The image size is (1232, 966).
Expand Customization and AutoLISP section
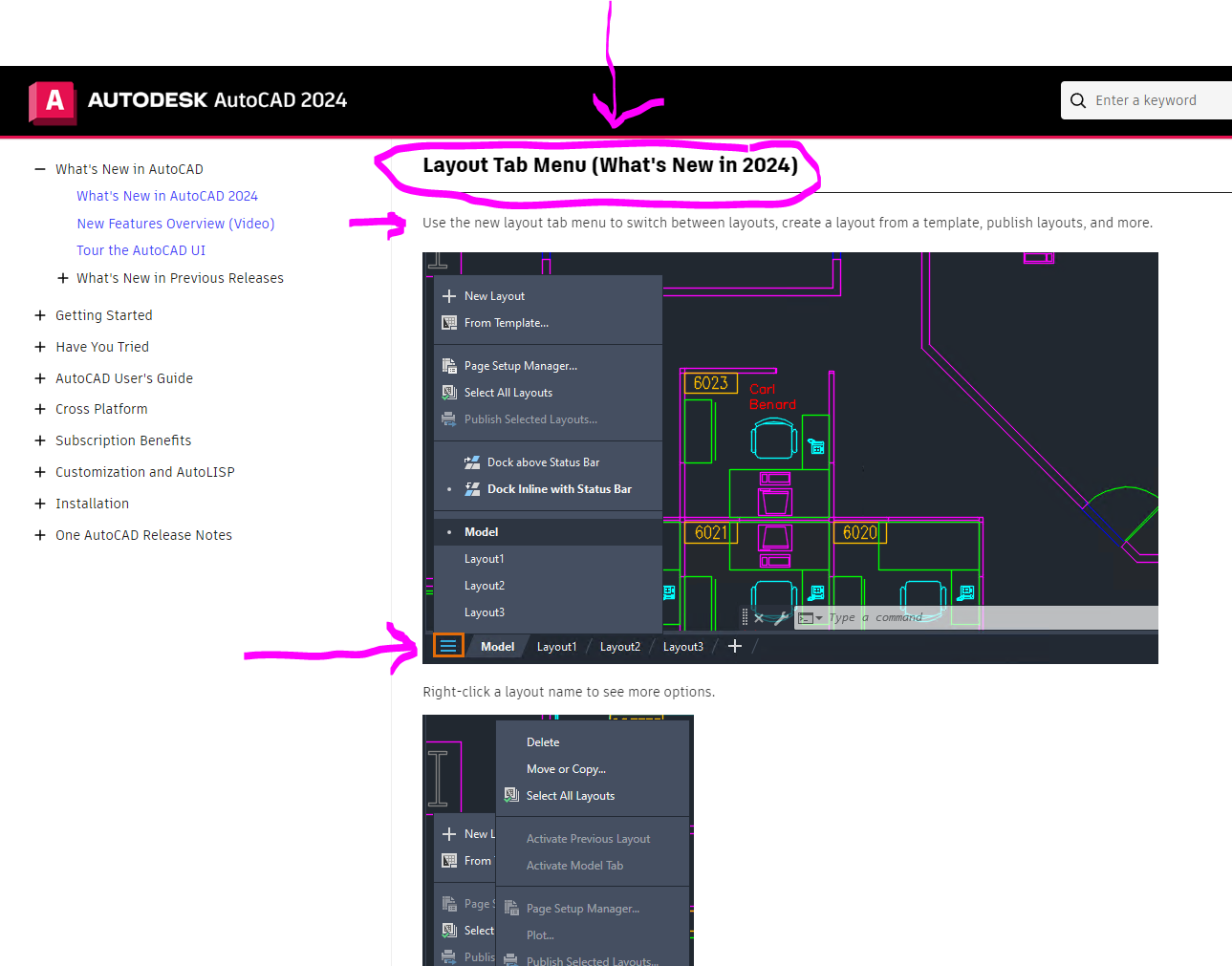point(40,472)
